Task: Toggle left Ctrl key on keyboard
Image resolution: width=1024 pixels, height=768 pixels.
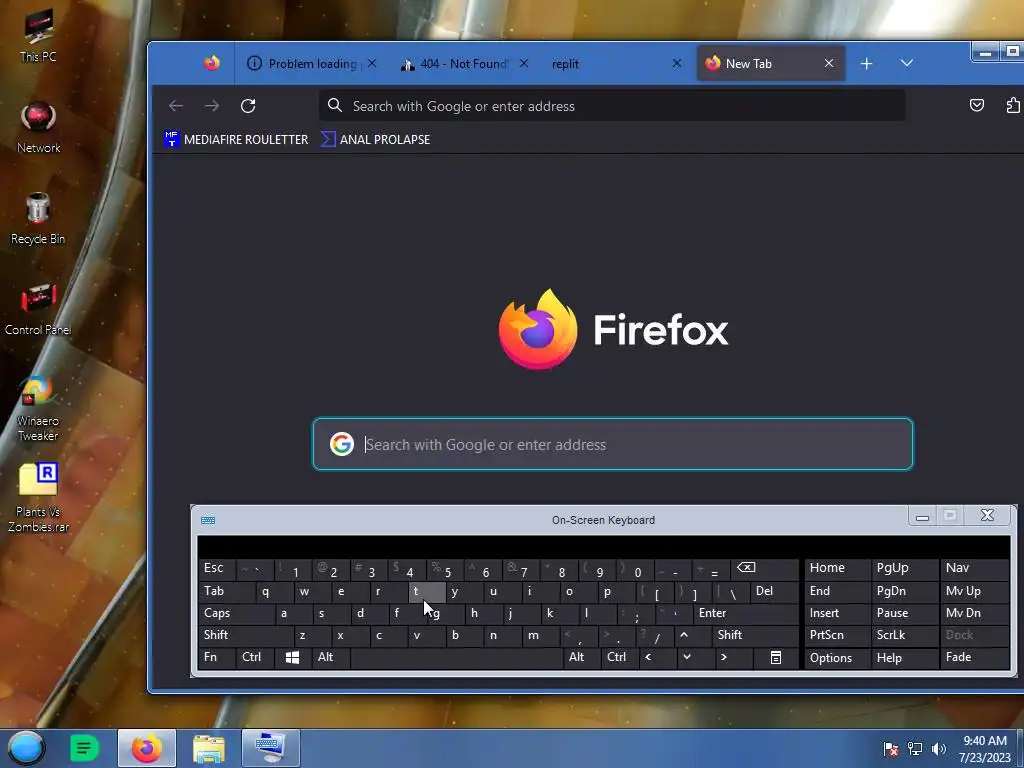Action: [x=255, y=658]
